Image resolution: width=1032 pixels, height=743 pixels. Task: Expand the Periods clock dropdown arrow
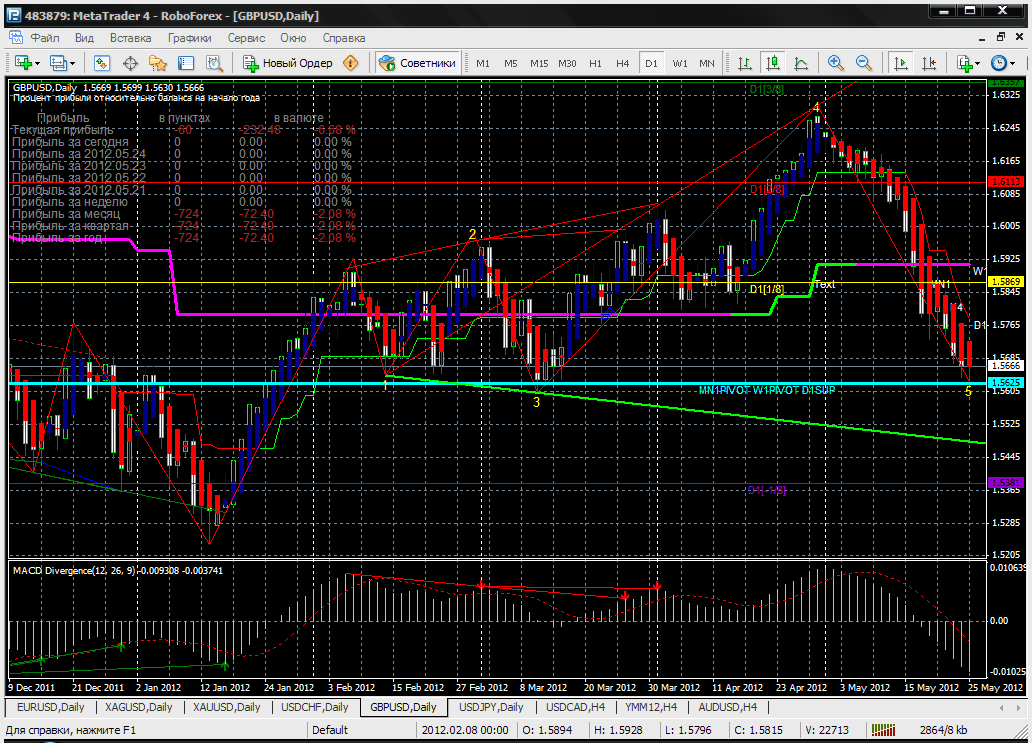(x=1012, y=64)
